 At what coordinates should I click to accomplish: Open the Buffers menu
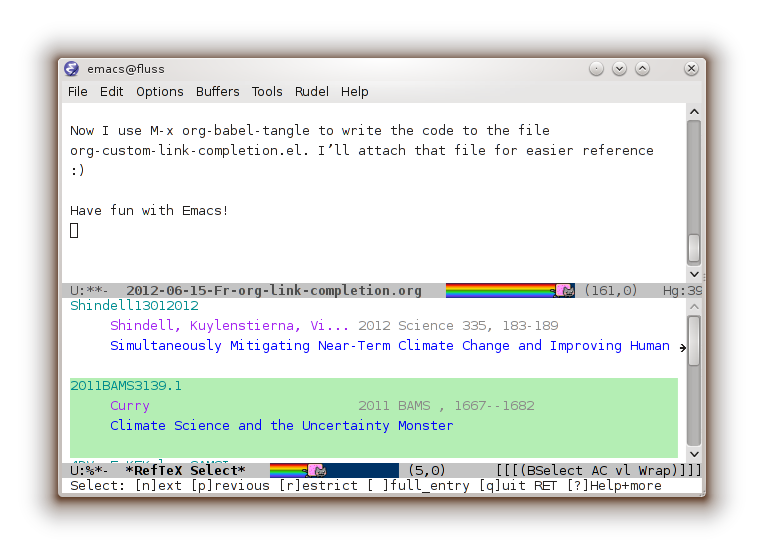click(x=217, y=91)
